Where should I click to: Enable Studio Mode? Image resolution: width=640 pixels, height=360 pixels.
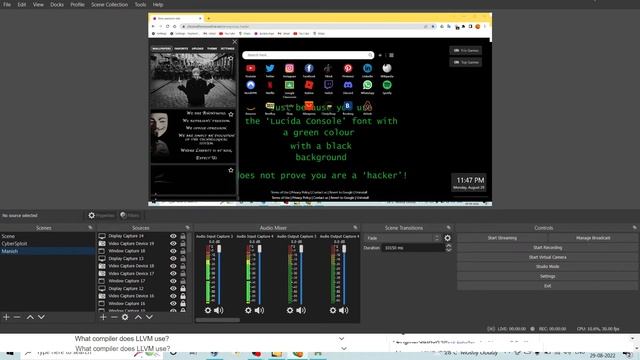tap(547, 267)
